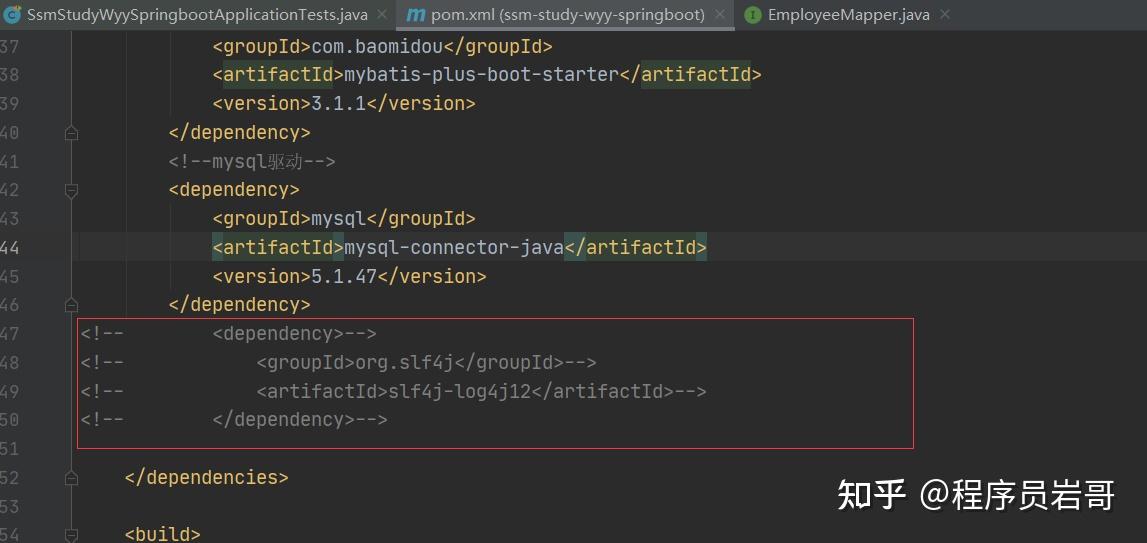The height and width of the screenshot is (543, 1147).
Task: Select the pom.xml tab
Action: pyautogui.click(x=568, y=15)
